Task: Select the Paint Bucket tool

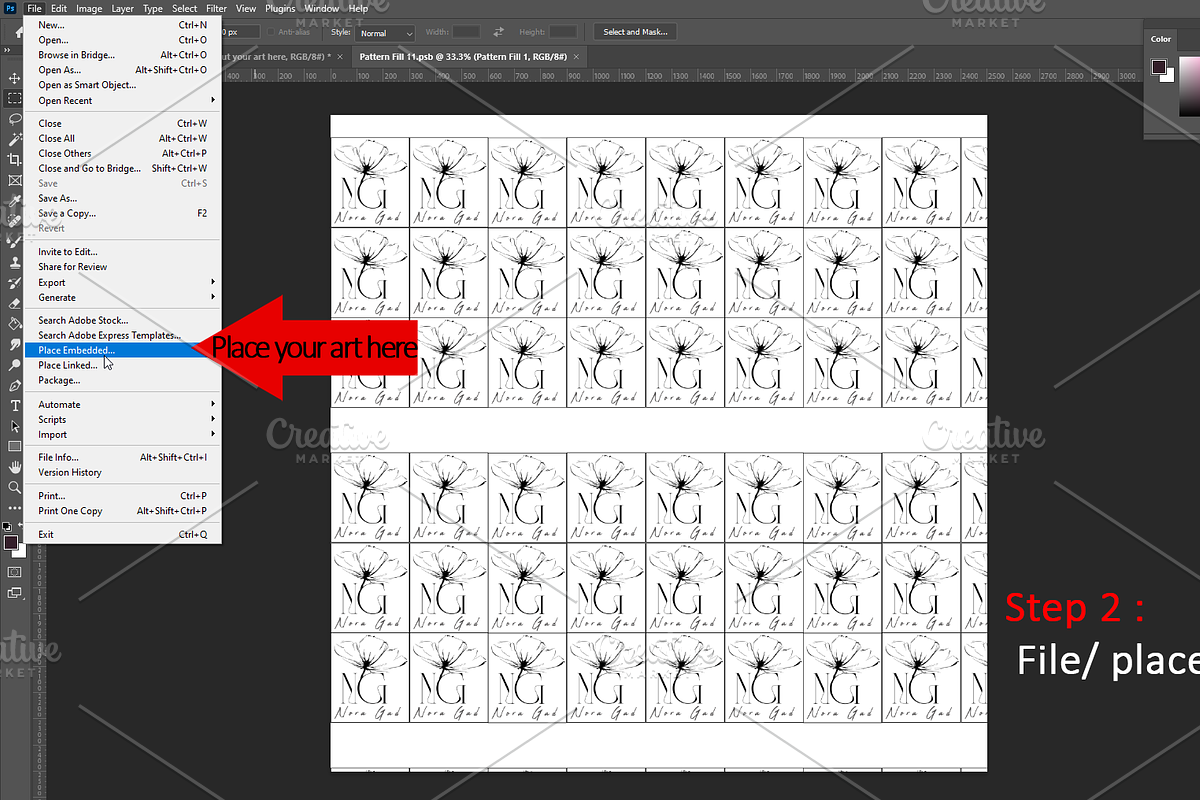Action: [x=14, y=324]
